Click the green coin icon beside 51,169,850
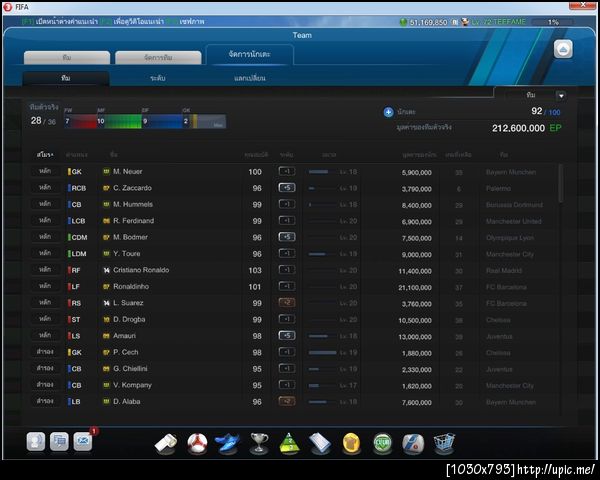 click(403, 22)
